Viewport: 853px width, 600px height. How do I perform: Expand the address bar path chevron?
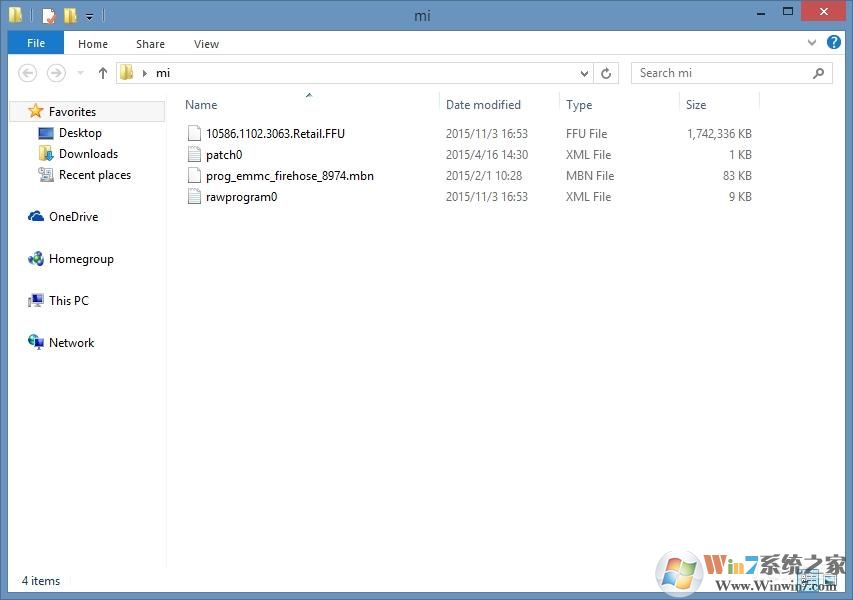point(145,73)
